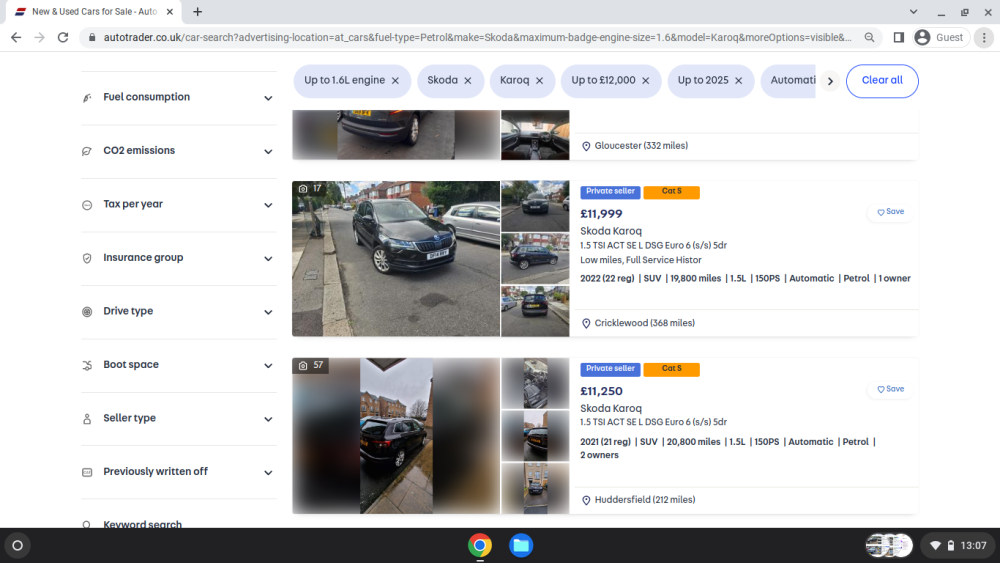Image resolution: width=1000 pixels, height=563 pixels.
Task: Remove the Karoq filter chip
Action: (540, 81)
